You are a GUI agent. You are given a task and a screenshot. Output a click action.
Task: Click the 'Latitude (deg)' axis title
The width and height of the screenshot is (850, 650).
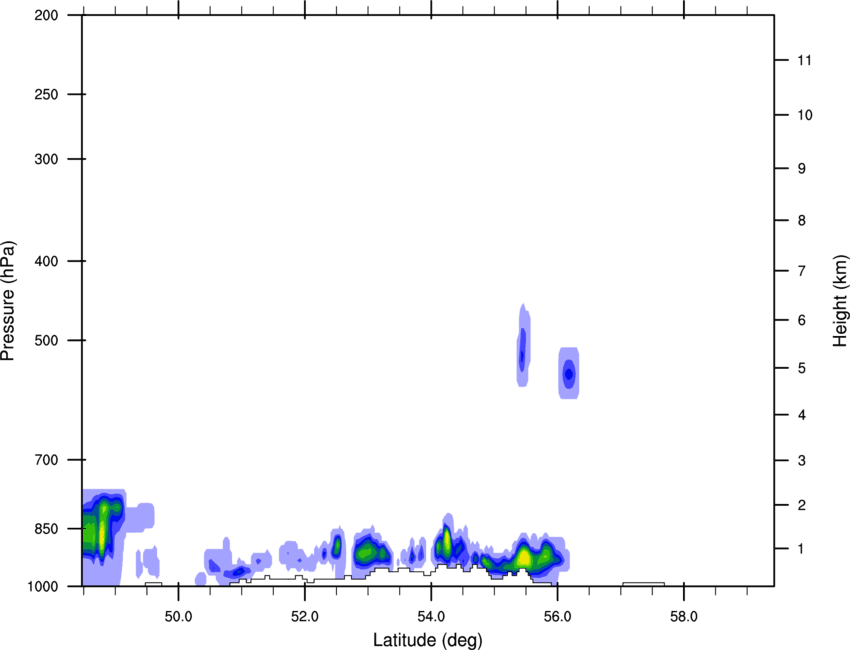point(428,640)
